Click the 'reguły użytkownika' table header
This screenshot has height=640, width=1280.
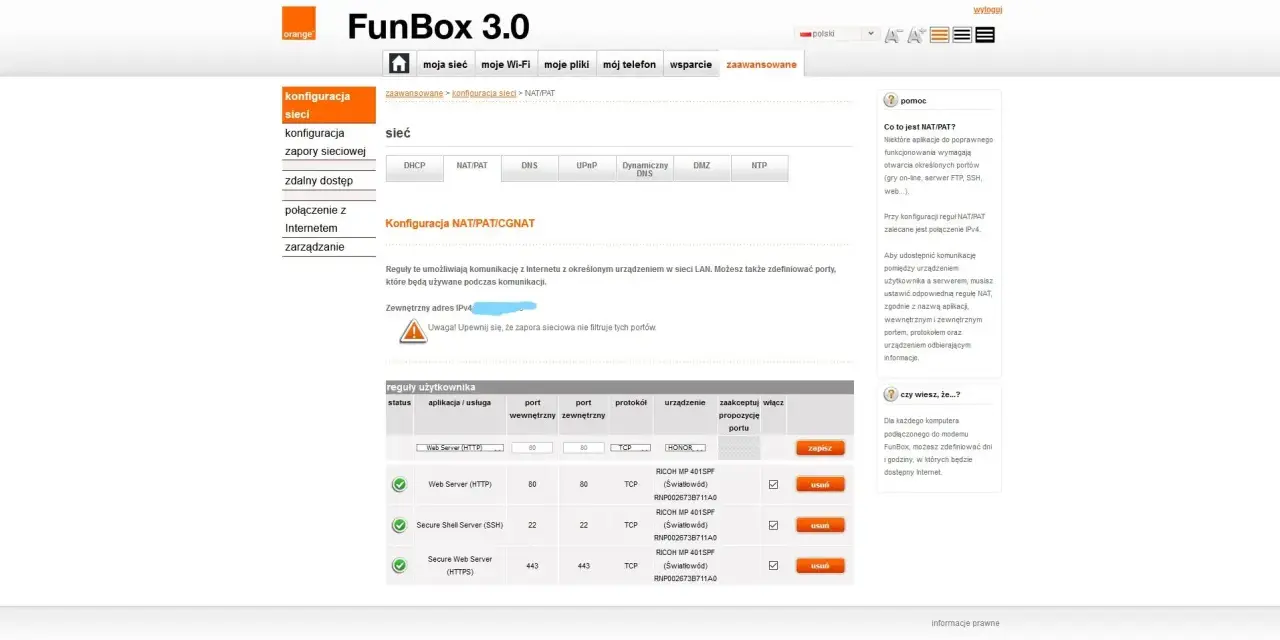620,387
